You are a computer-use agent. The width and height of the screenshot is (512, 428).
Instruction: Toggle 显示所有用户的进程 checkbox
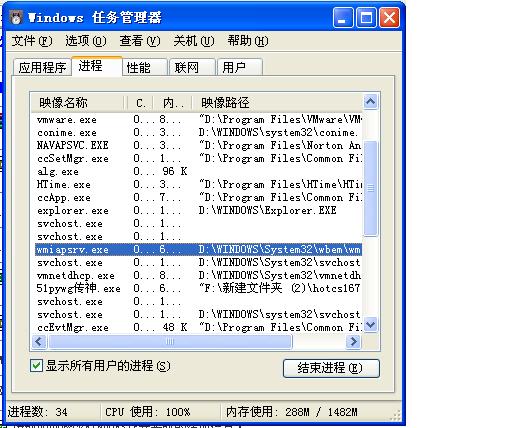[36, 366]
